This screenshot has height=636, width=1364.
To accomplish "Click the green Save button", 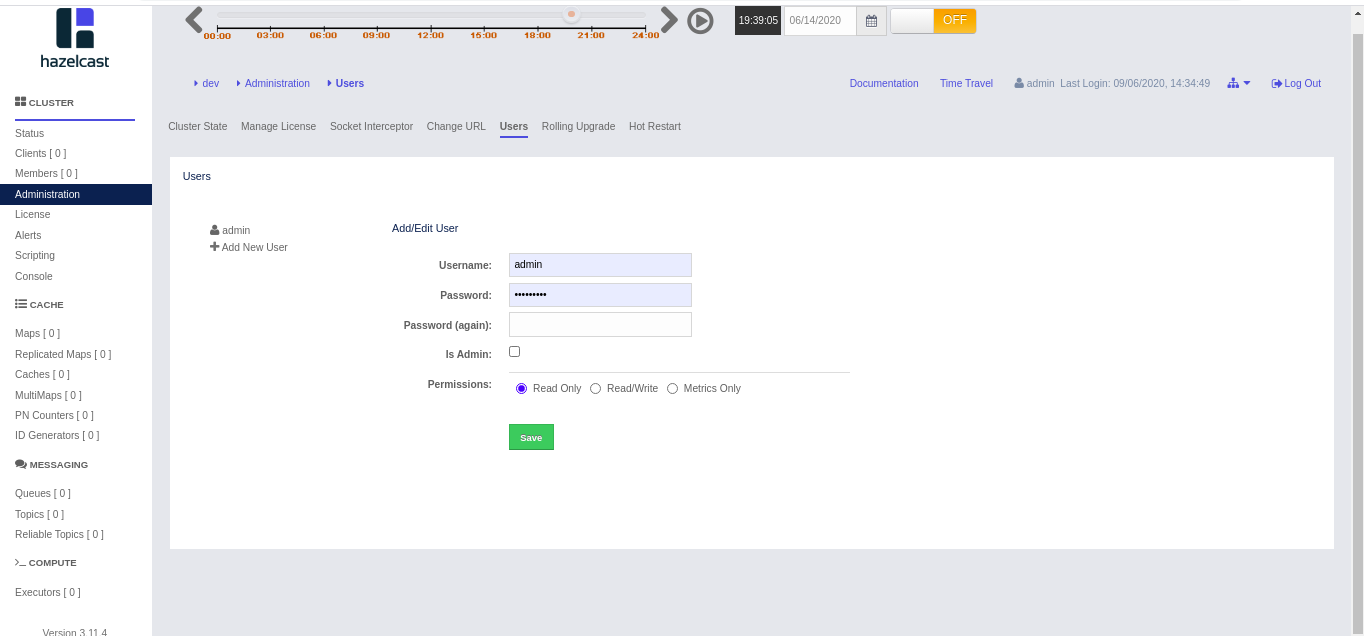I will pyautogui.click(x=531, y=437).
